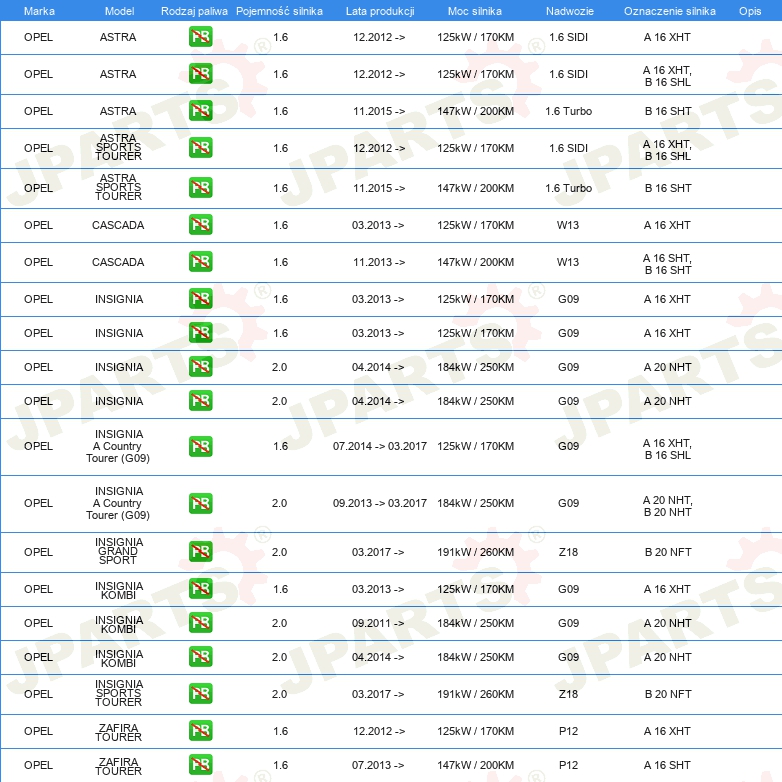
Task: Click the 07.2014 -> 03.2017 production date cell
Action: 379,446
